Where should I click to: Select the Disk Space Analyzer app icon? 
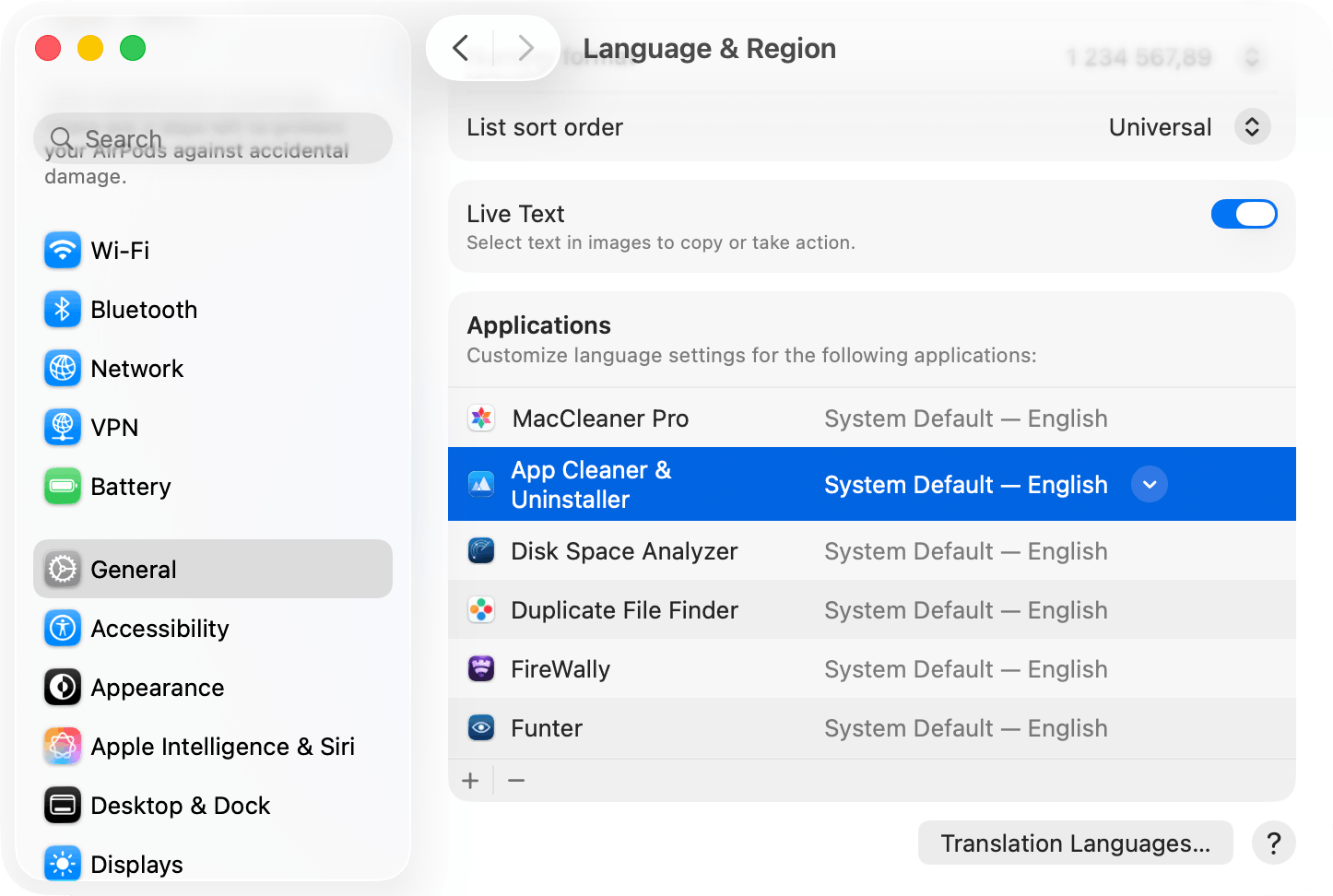(x=480, y=550)
